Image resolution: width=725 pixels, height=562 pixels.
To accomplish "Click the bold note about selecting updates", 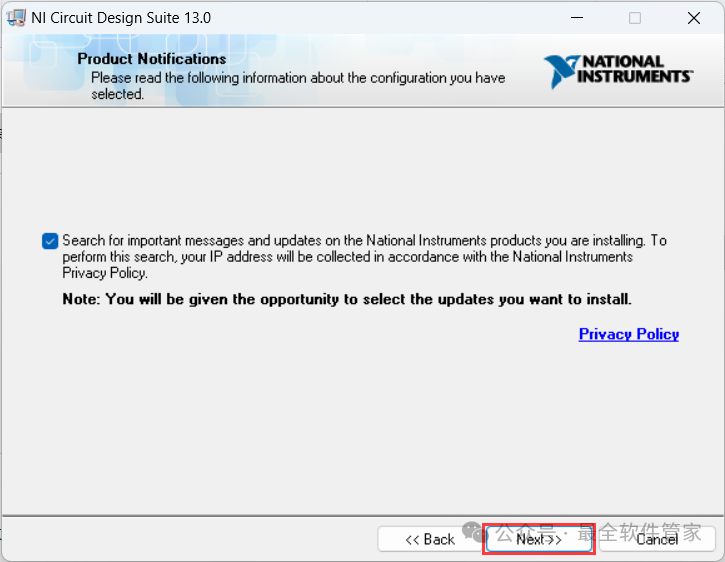I will [347, 299].
